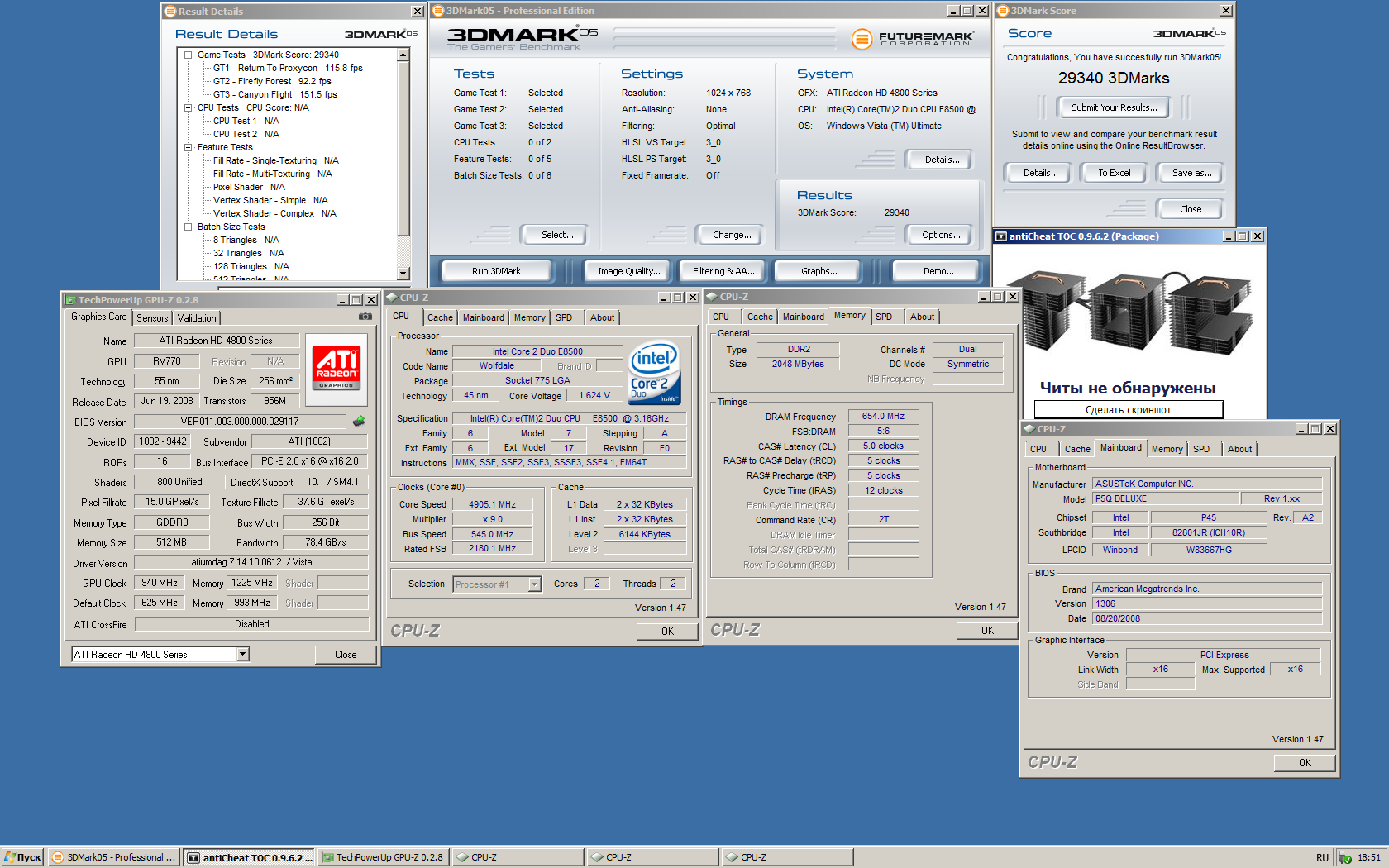Click the Futuremark logo in 3DMark05
This screenshot has height=868, width=1389.
pyautogui.click(x=913, y=38)
